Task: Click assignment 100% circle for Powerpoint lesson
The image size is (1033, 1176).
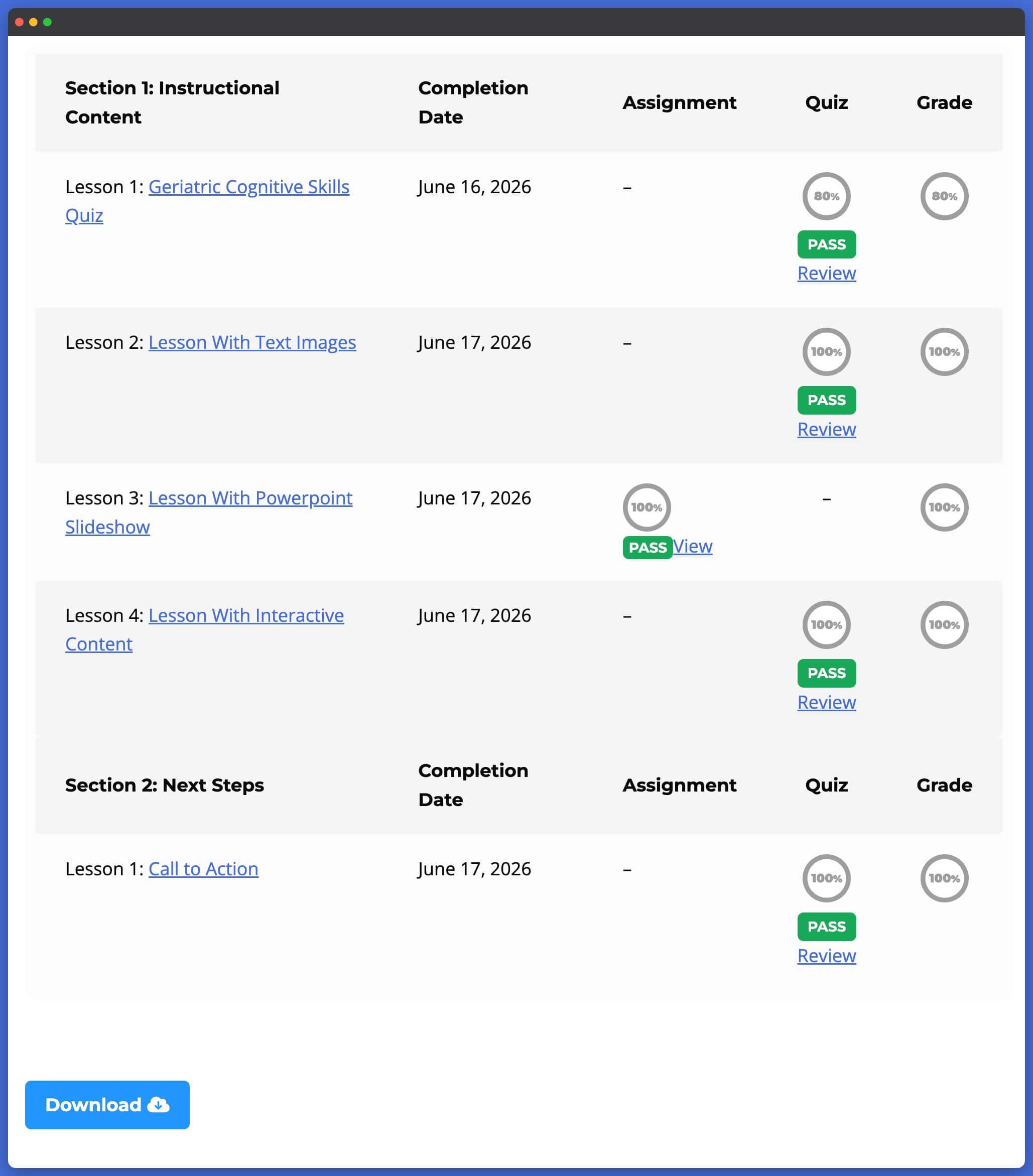Action: click(x=647, y=507)
